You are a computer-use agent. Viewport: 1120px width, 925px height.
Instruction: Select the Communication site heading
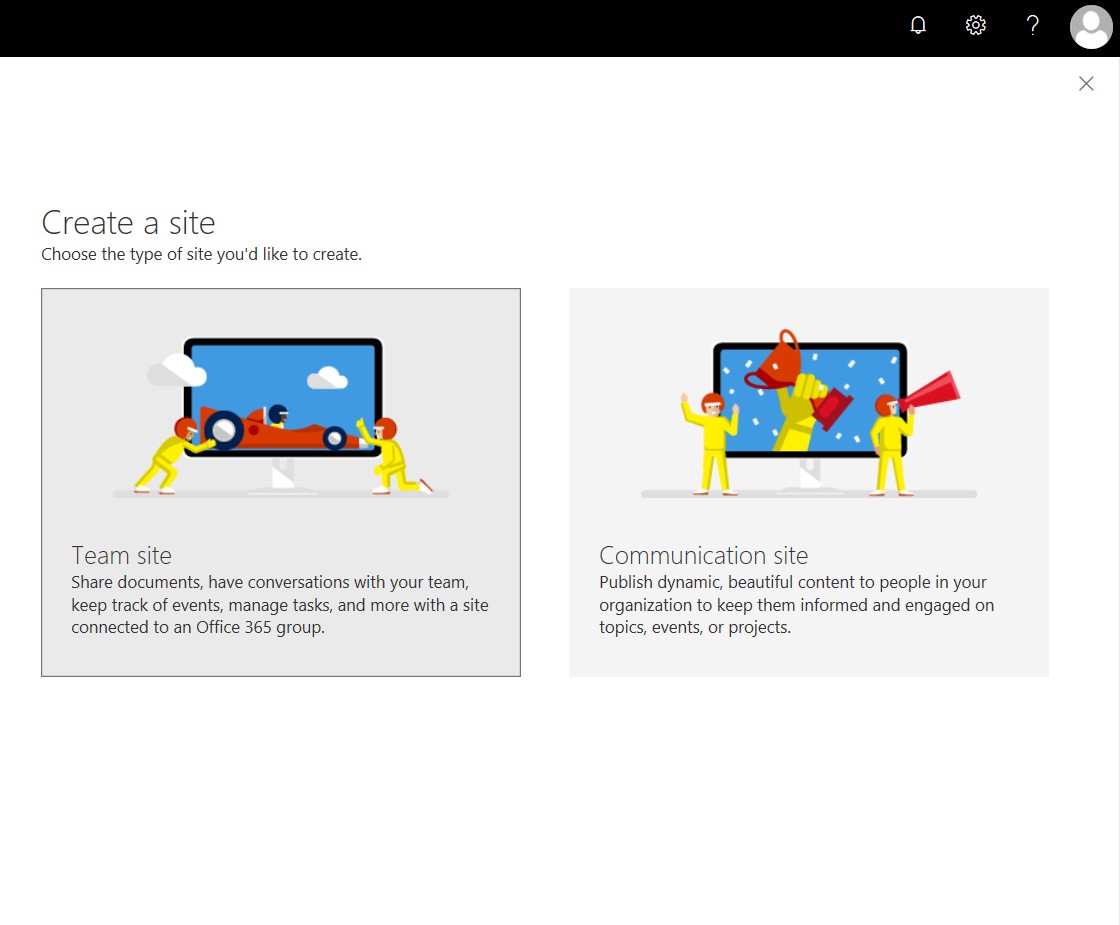coord(703,555)
